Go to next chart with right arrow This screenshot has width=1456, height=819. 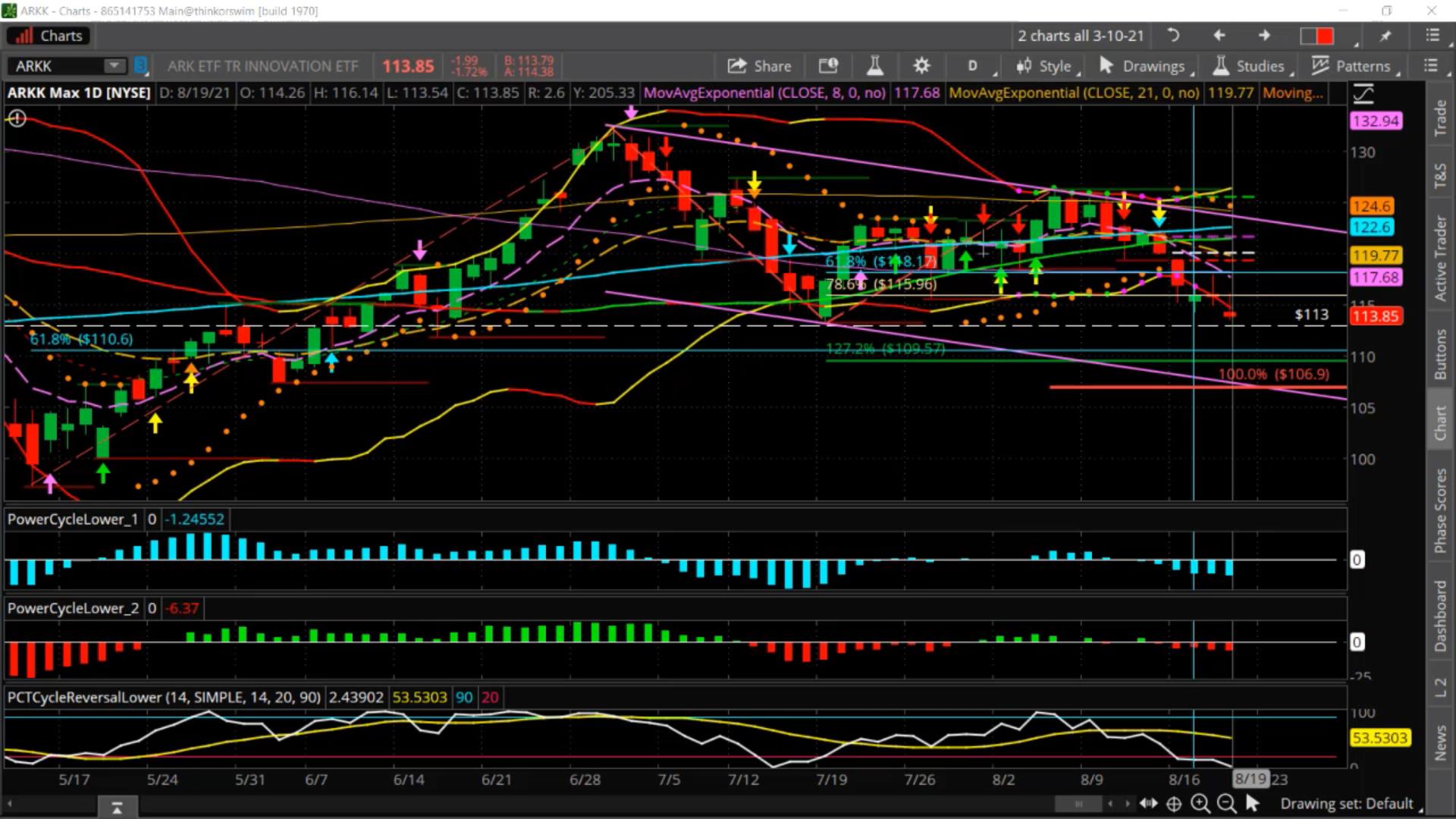point(1264,36)
